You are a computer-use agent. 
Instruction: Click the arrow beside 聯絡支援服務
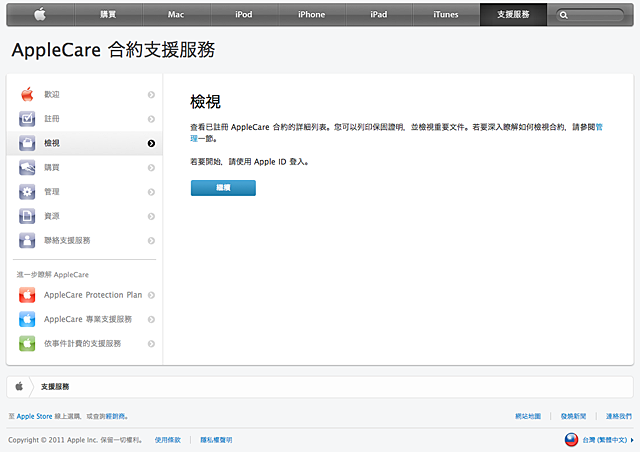[151, 240]
